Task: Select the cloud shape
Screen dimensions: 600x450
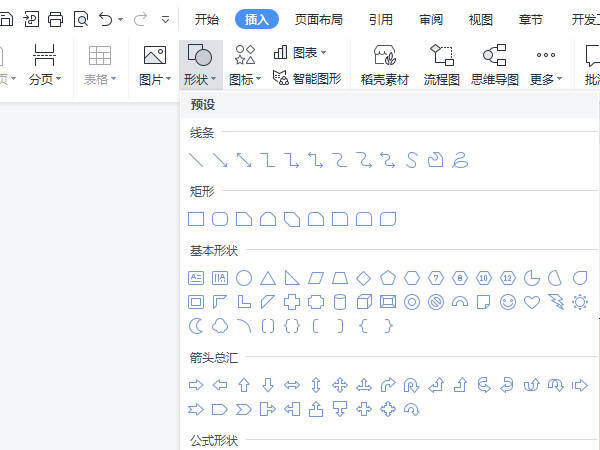Action: (x=220, y=326)
